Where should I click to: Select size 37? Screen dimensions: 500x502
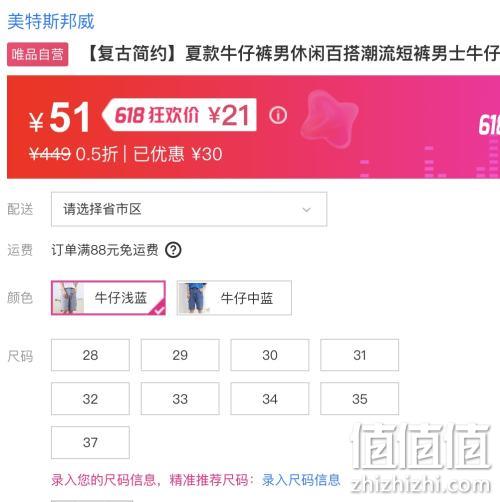pos(90,443)
